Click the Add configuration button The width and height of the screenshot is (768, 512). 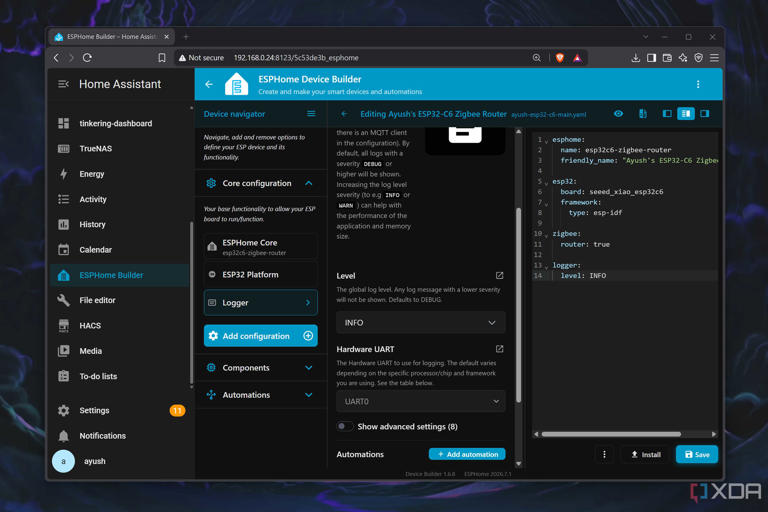[261, 336]
